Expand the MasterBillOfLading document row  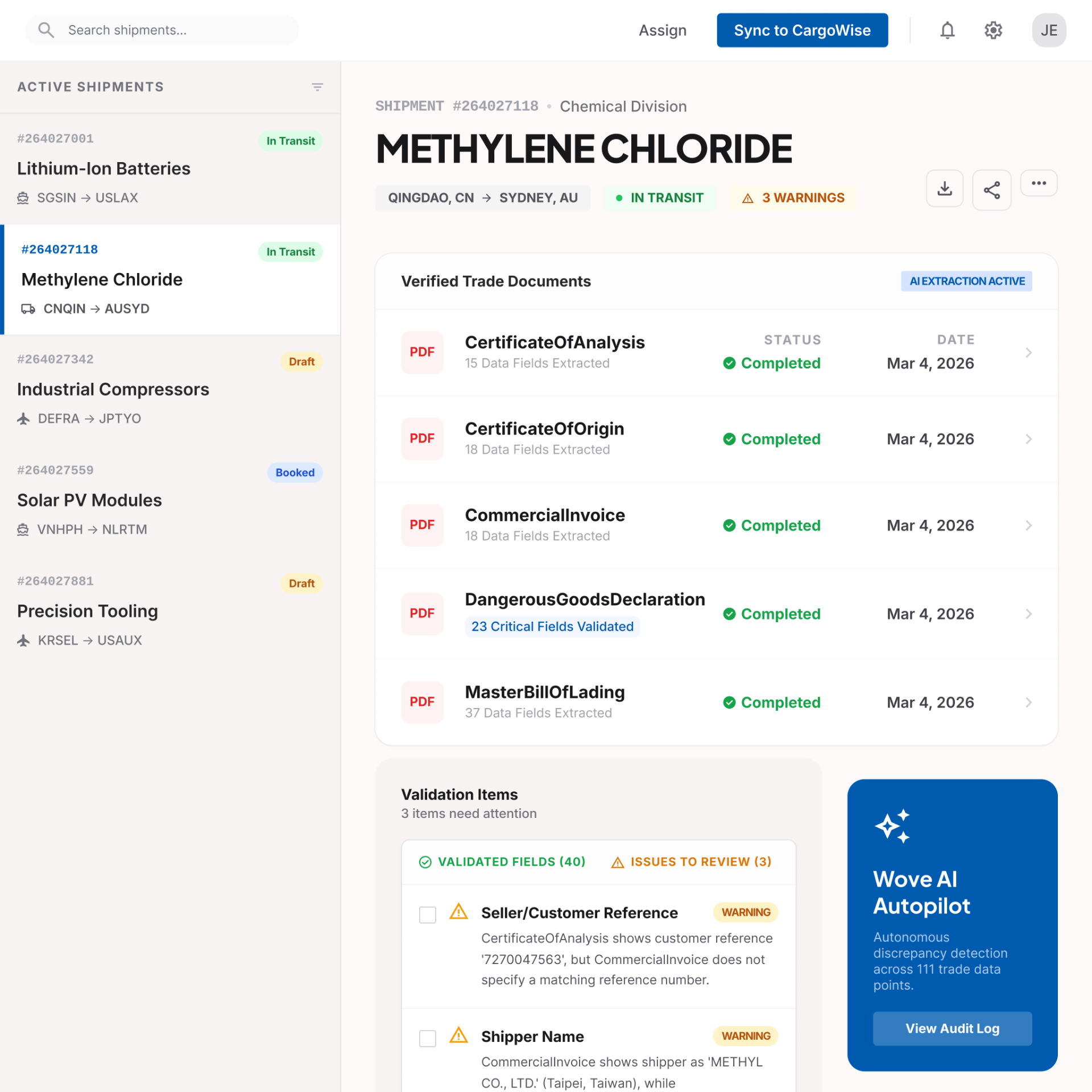(1028, 702)
